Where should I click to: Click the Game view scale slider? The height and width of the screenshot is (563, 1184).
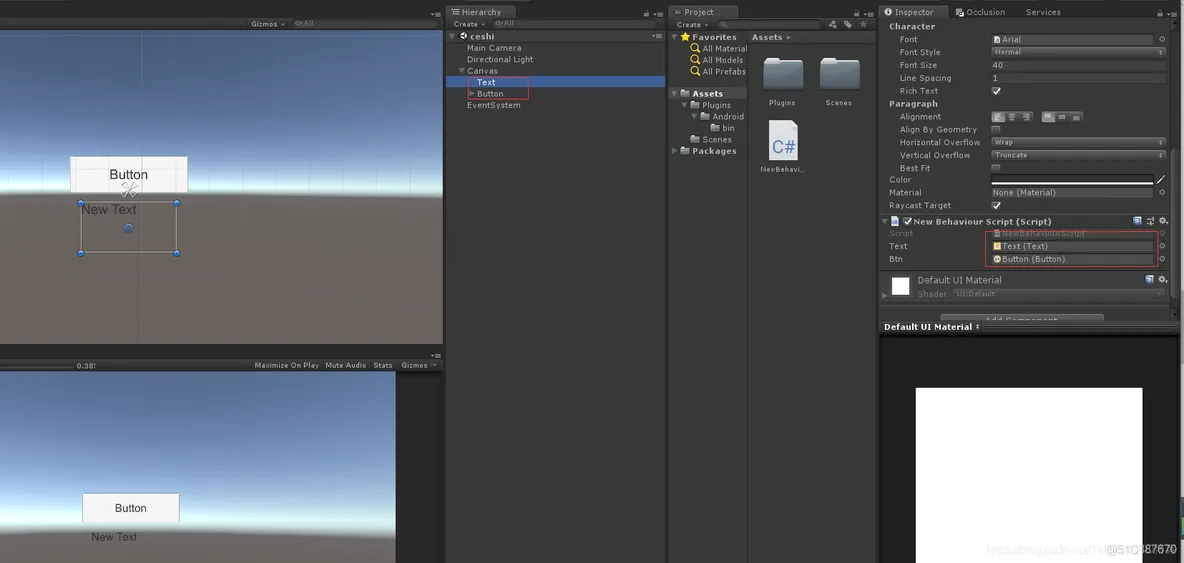coord(34,366)
